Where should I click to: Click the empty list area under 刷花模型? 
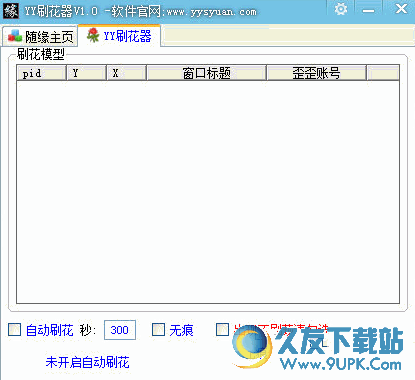click(x=208, y=192)
